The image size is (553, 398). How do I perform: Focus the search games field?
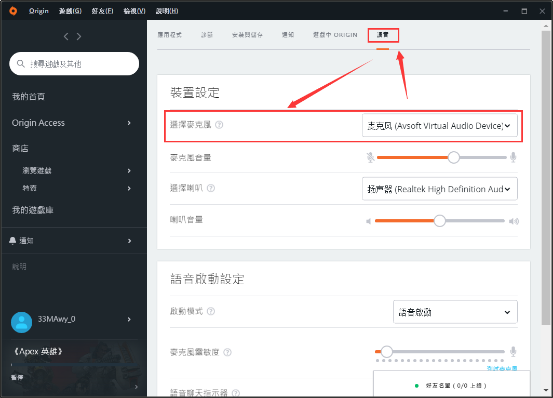74,64
